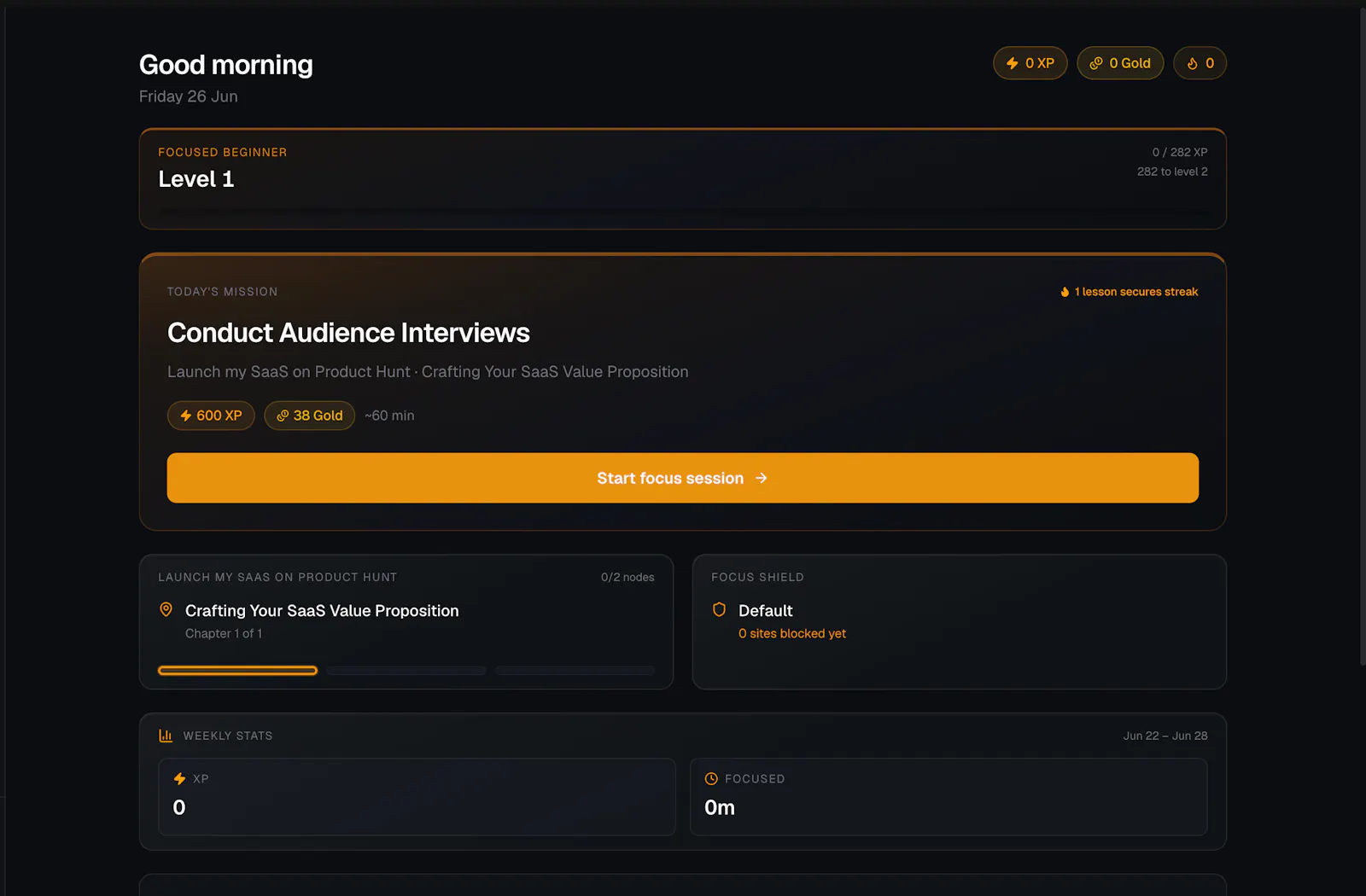The image size is (1366, 896).
Task: Click the arrow icon on Start focus session
Action: 762,479
